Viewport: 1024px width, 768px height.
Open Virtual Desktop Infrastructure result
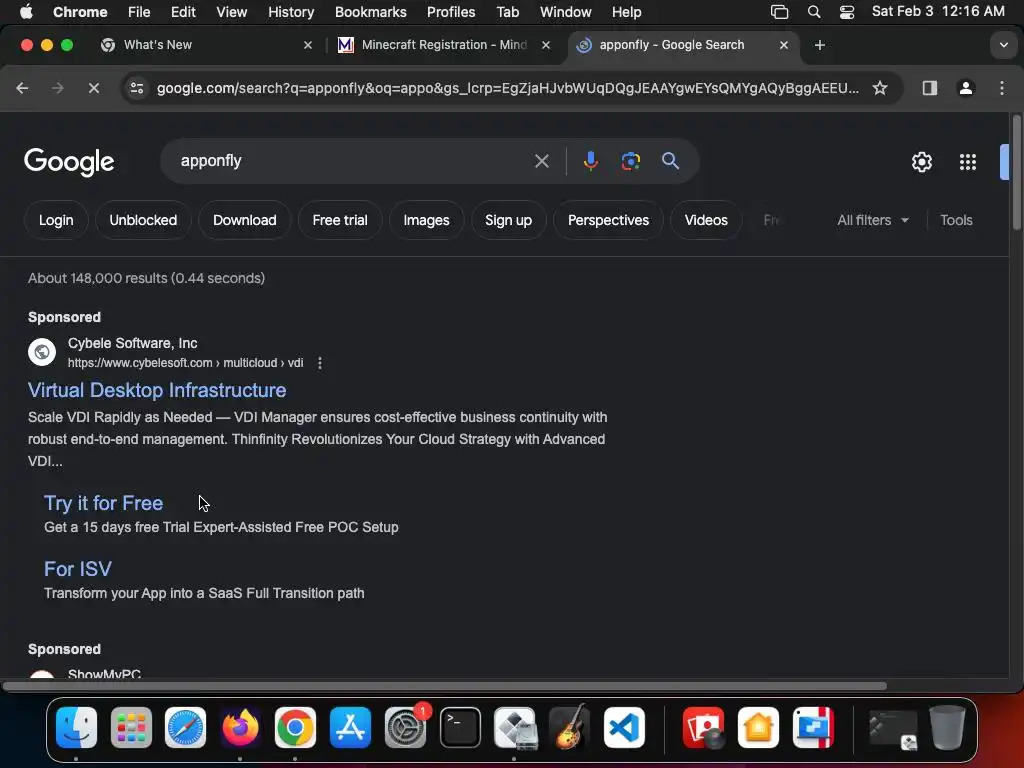pos(157,390)
